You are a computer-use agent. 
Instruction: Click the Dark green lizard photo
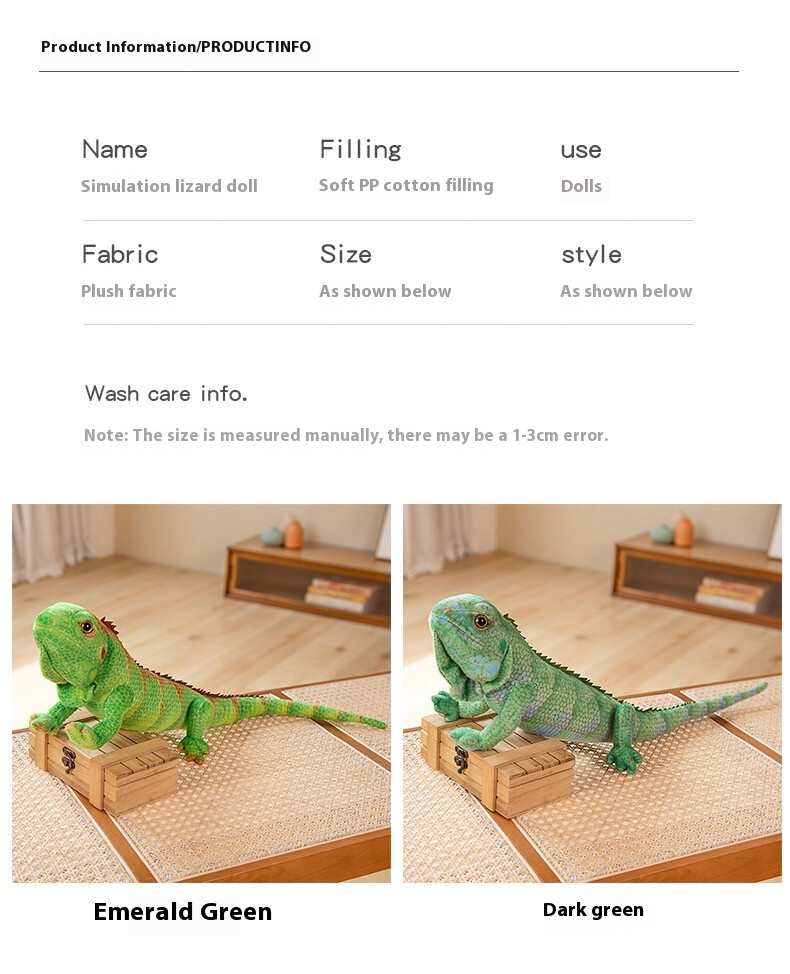coord(592,693)
